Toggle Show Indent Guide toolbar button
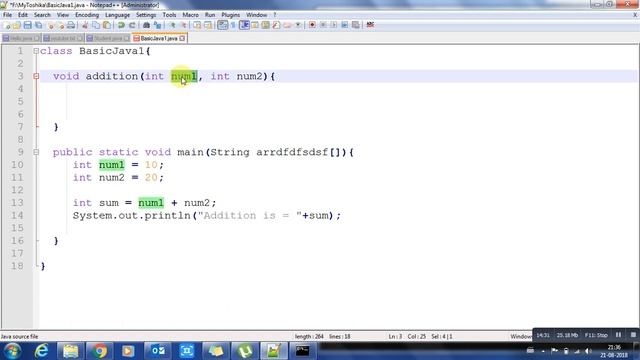Viewport: 640px width, 360px height. [244, 25]
